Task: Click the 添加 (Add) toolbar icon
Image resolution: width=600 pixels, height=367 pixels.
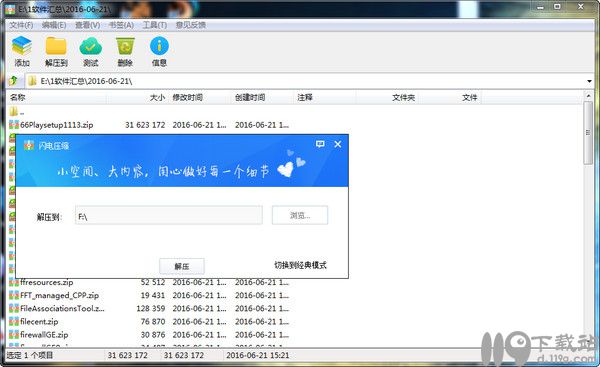Action: [21, 46]
